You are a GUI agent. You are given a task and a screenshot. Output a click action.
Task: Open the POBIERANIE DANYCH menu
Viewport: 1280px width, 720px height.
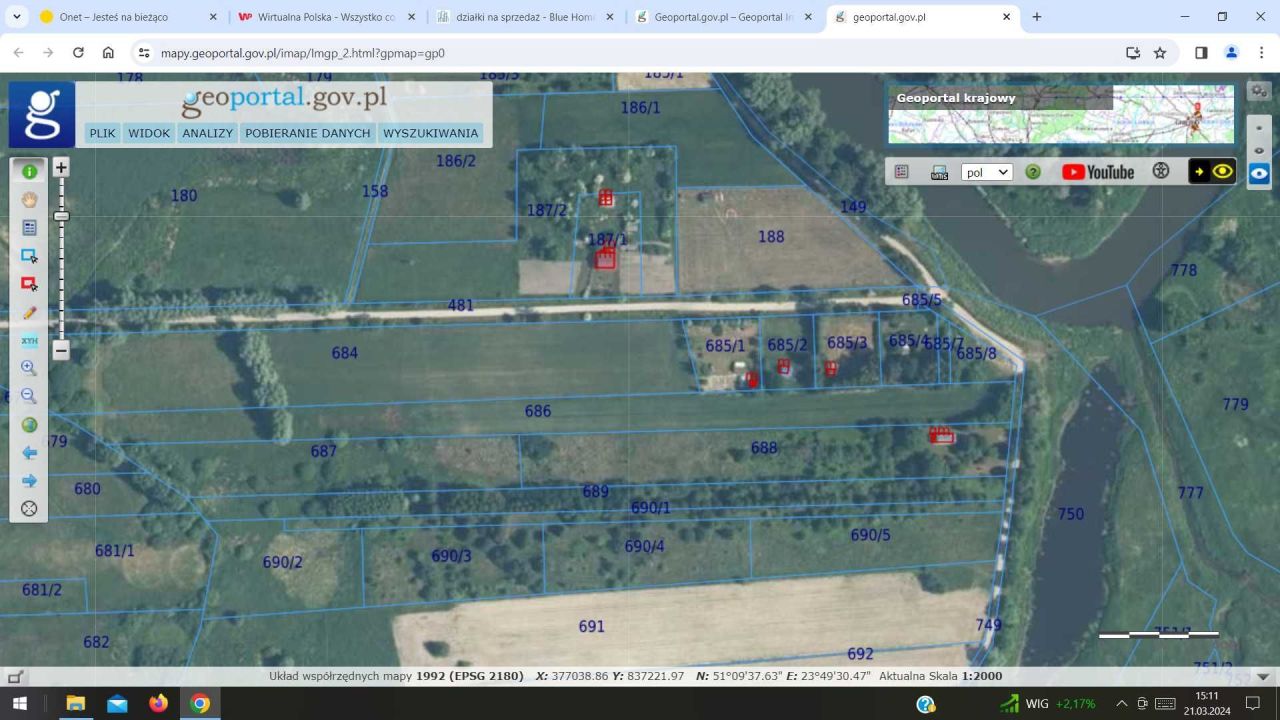coord(308,133)
